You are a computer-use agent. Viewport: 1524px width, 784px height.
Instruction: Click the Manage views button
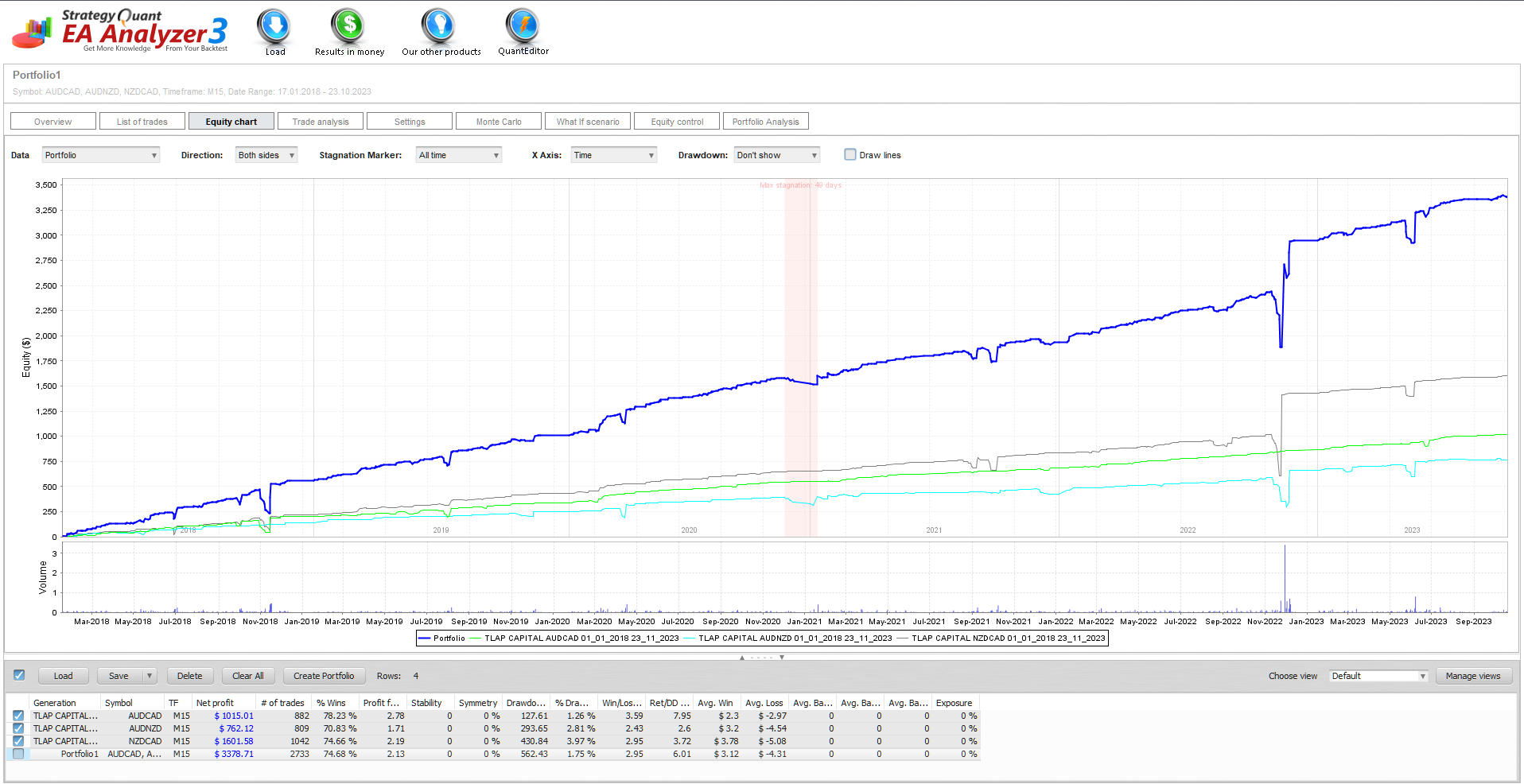pyautogui.click(x=1473, y=676)
